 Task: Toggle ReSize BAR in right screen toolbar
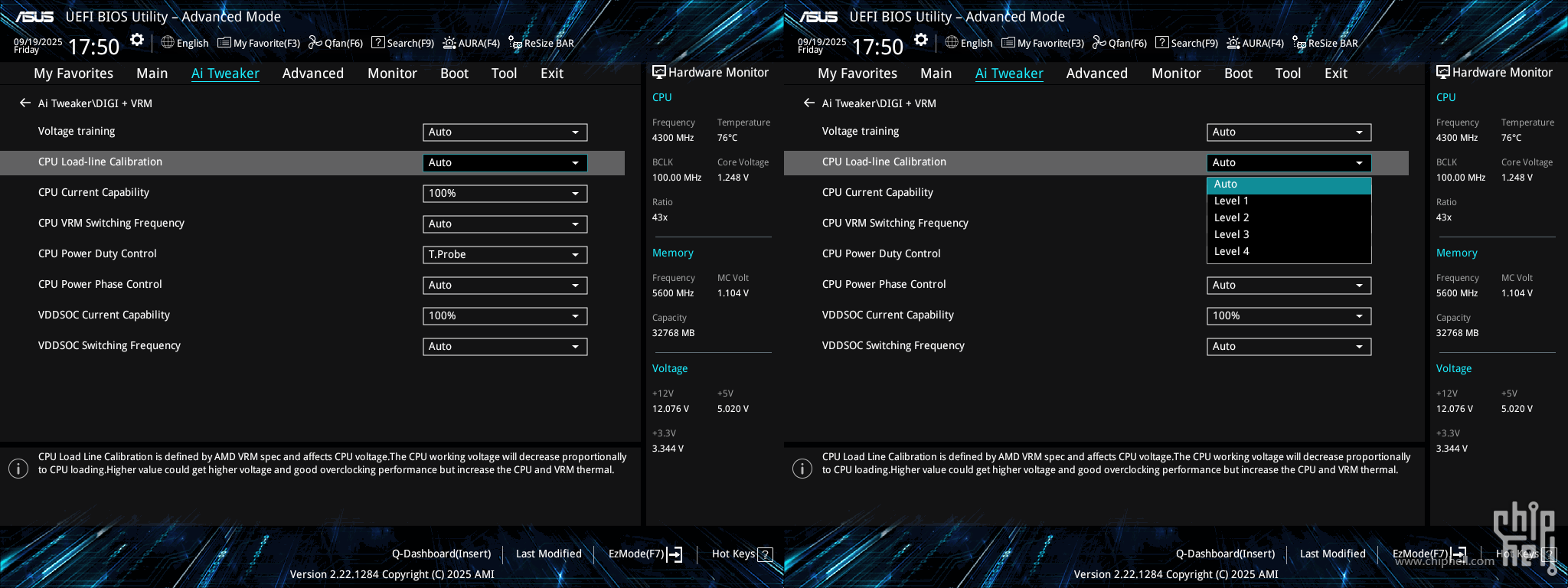(1325, 43)
